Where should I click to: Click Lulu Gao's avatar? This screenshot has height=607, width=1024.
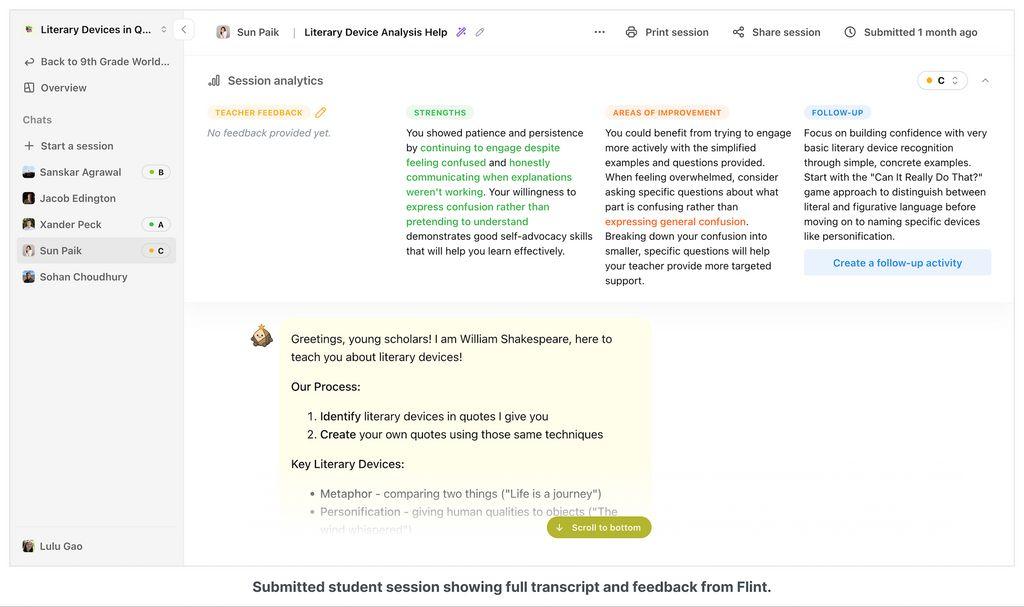tap(28, 546)
